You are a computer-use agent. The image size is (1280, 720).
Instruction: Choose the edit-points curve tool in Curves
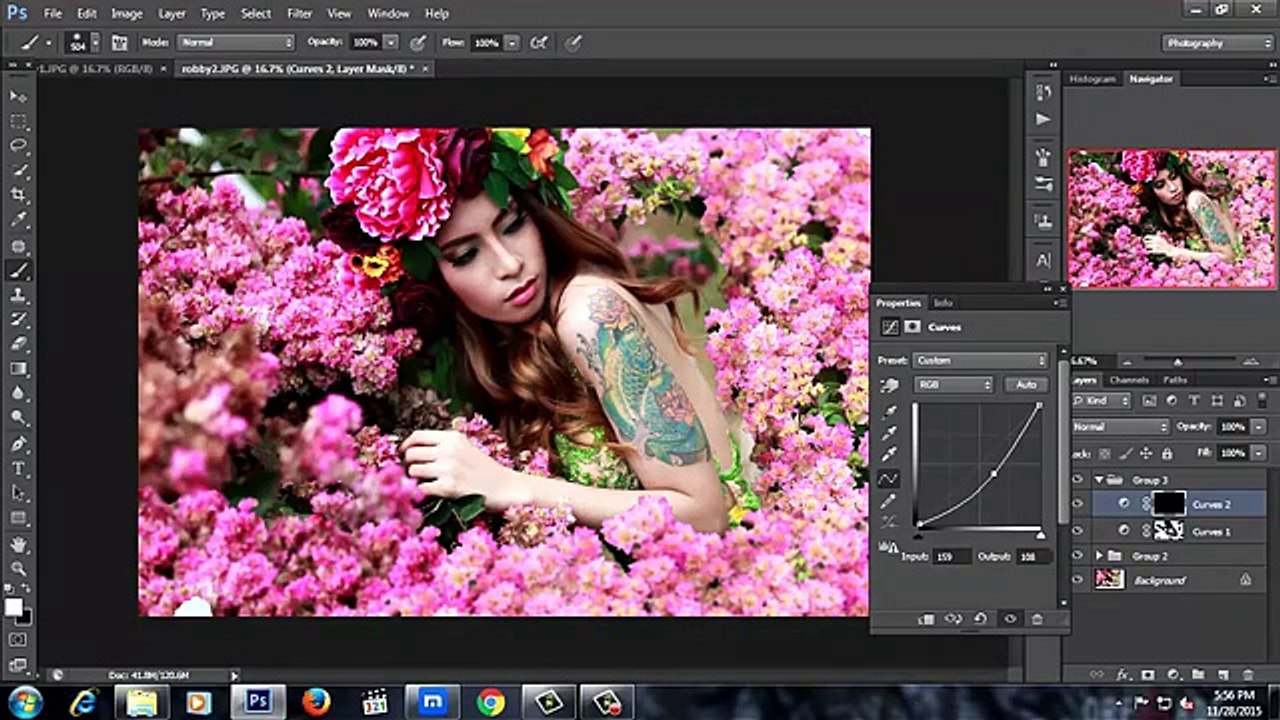tap(888, 479)
